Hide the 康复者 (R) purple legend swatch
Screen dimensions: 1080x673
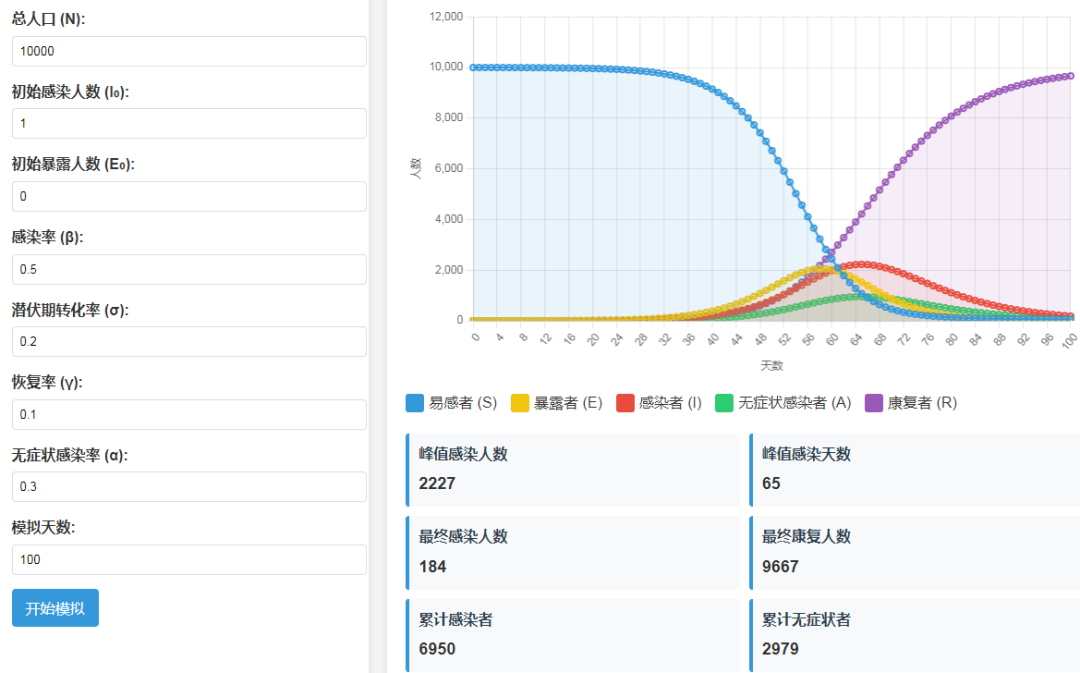click(x=873, y=403)
